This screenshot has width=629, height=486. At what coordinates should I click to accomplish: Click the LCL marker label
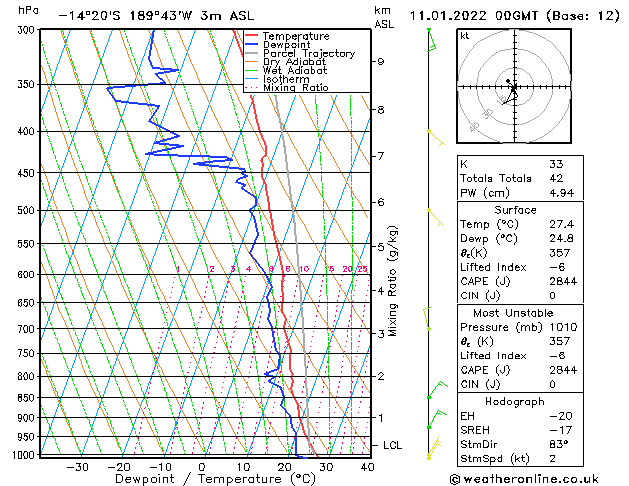coord(392,446)
